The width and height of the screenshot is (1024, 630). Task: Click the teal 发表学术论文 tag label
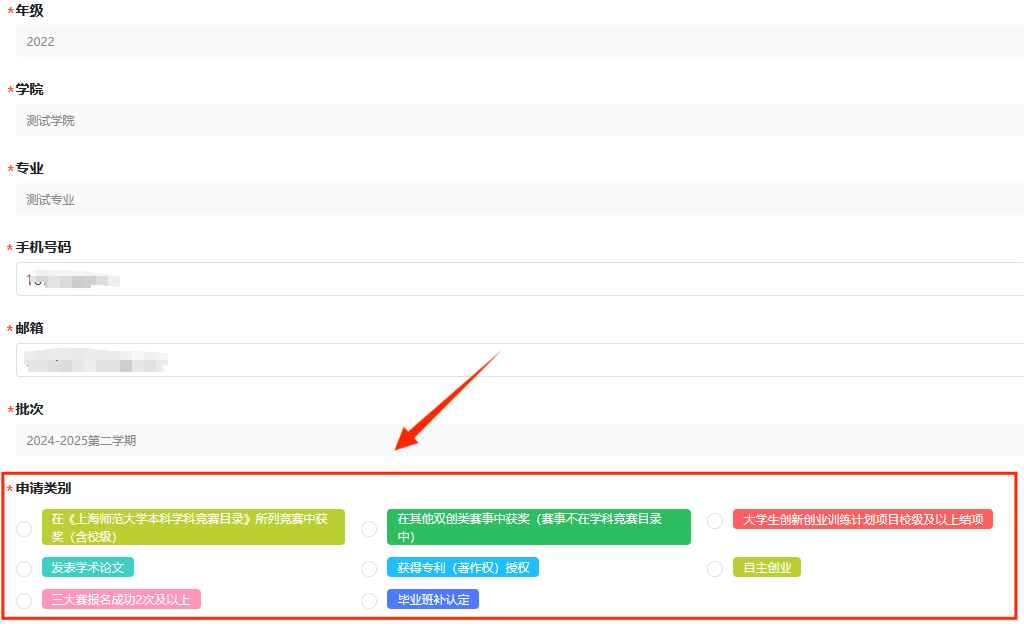(x=88, y=567)
